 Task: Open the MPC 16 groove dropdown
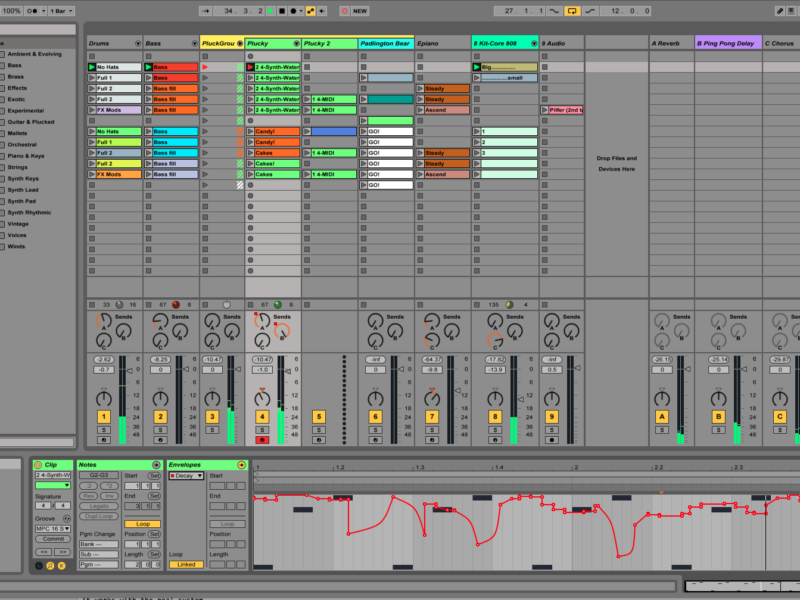tap(52, 529)
